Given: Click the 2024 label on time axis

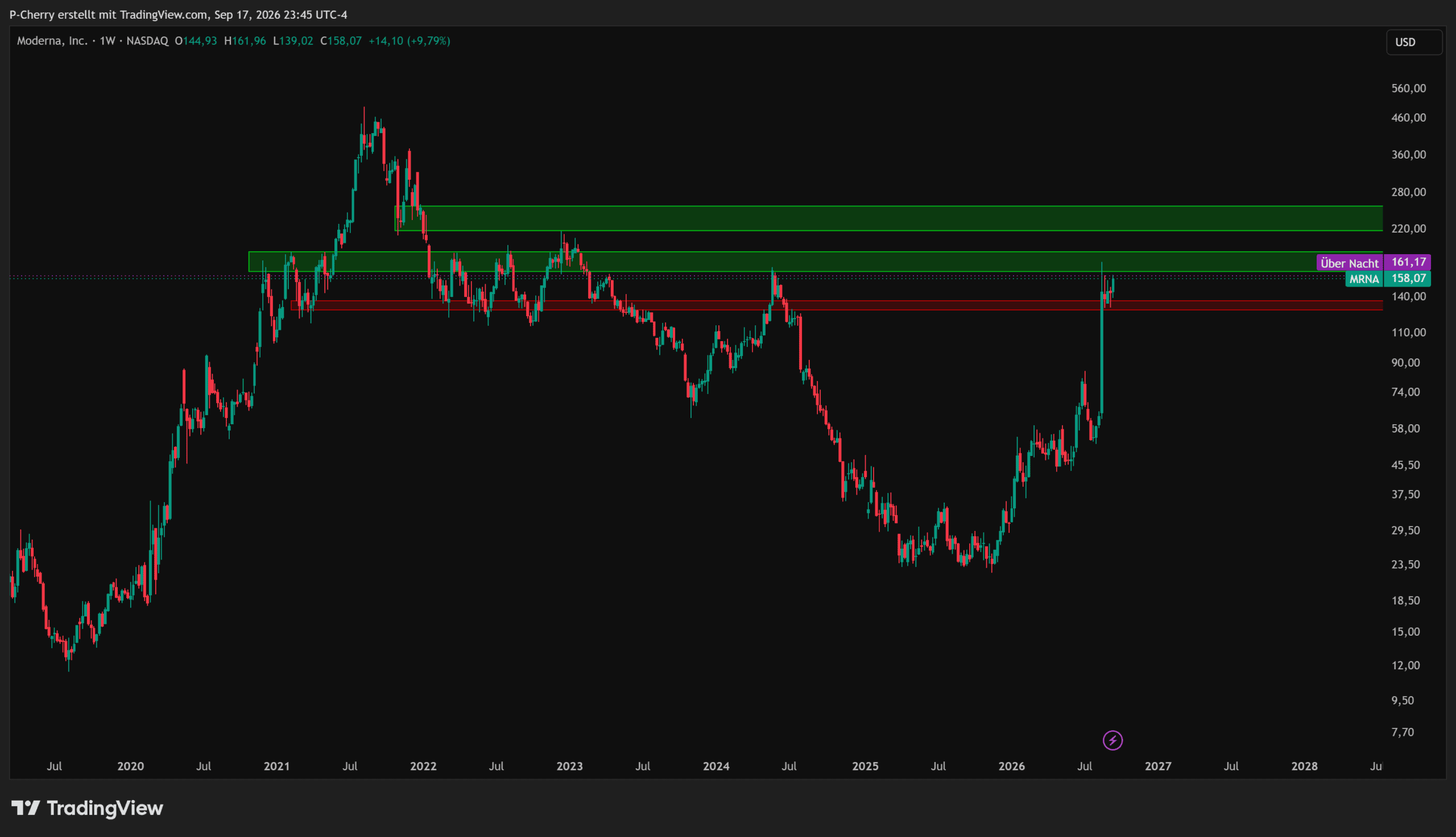Looking at the screenshot, I should [716, 766].
